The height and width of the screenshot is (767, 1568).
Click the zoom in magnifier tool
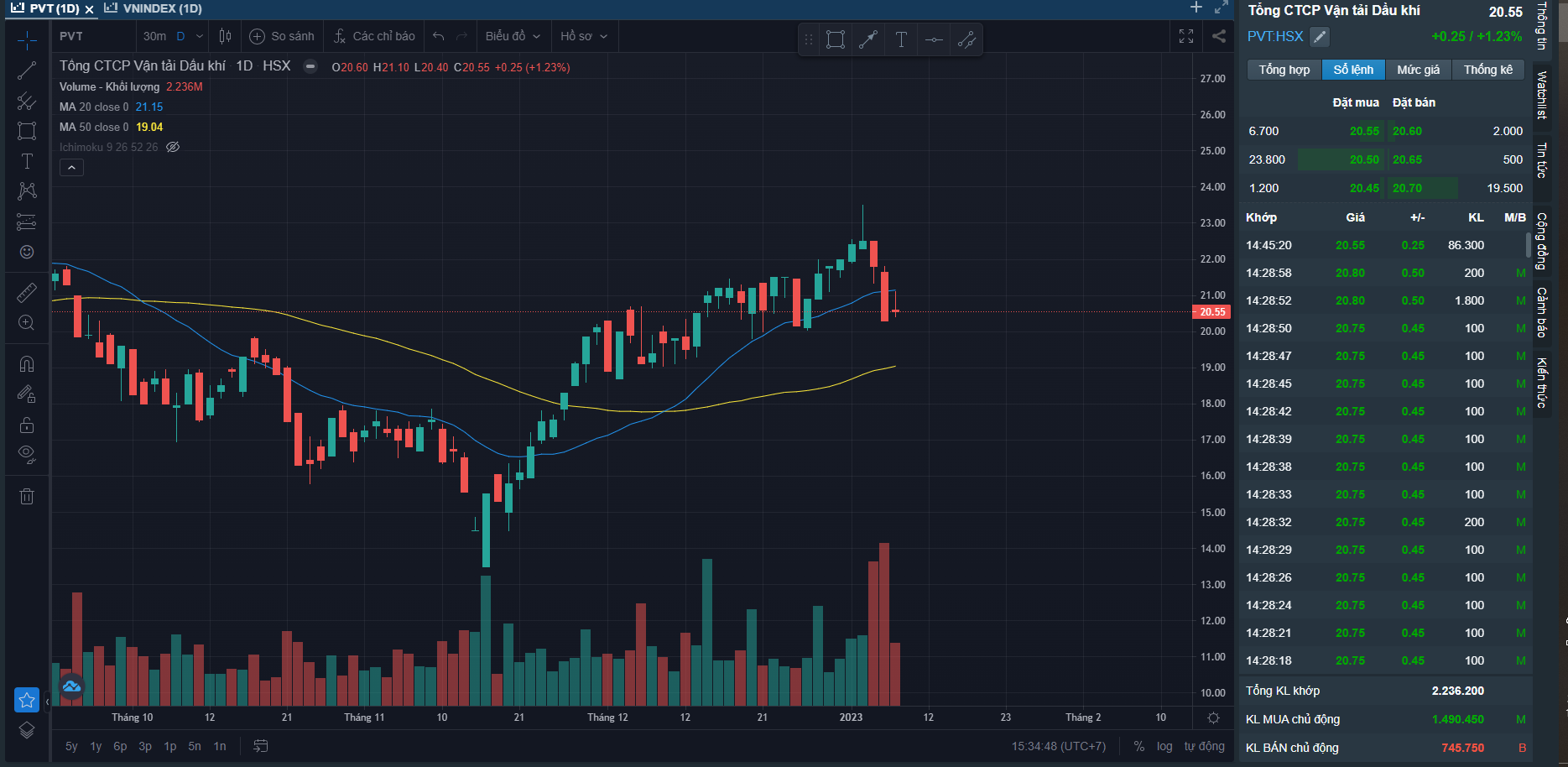[x=27, y=323]
